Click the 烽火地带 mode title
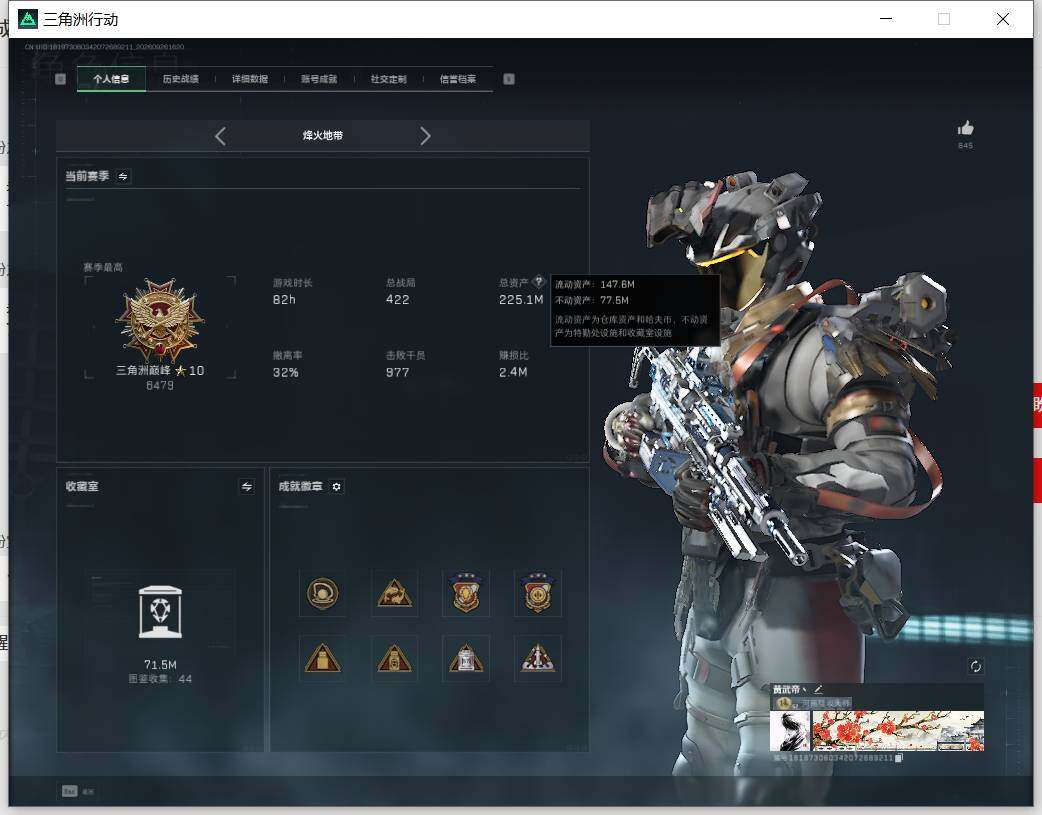The width and height of the screenshot is (1042, 815). [x=323, y=136]
